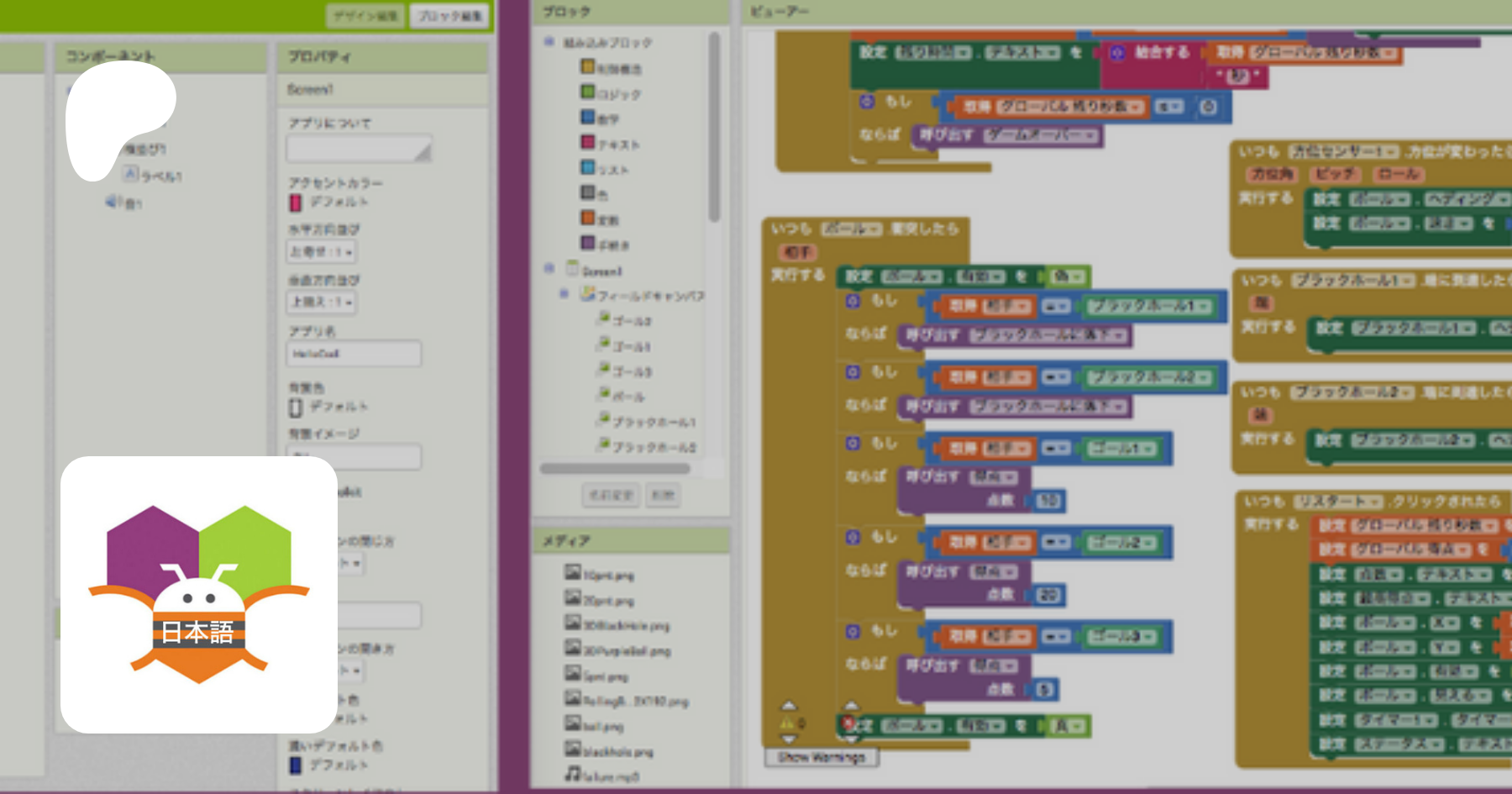The image size is (1512, 794).
Task: Select the green Logic blocks category icon
Action: click(x=588, y=92)
